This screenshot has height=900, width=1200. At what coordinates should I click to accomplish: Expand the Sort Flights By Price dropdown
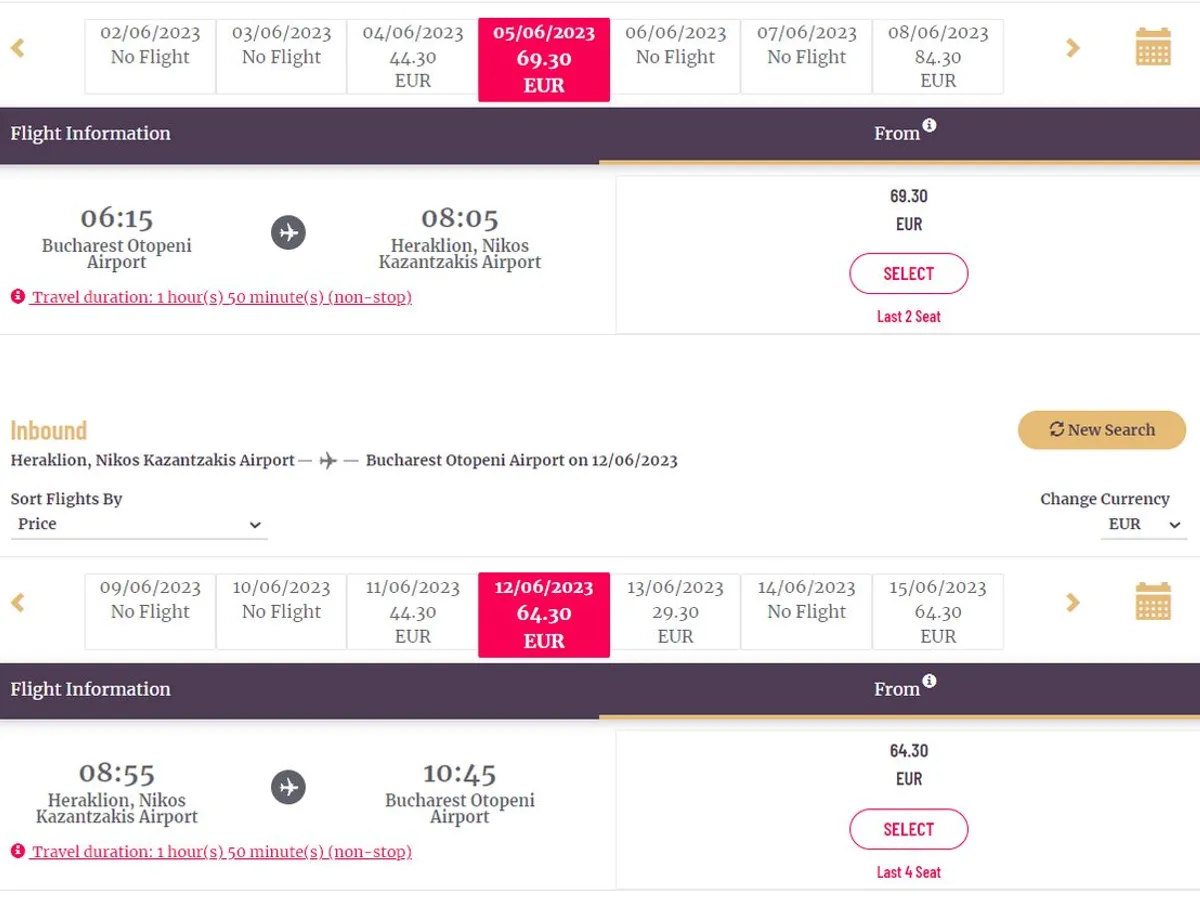pos(139,524)
